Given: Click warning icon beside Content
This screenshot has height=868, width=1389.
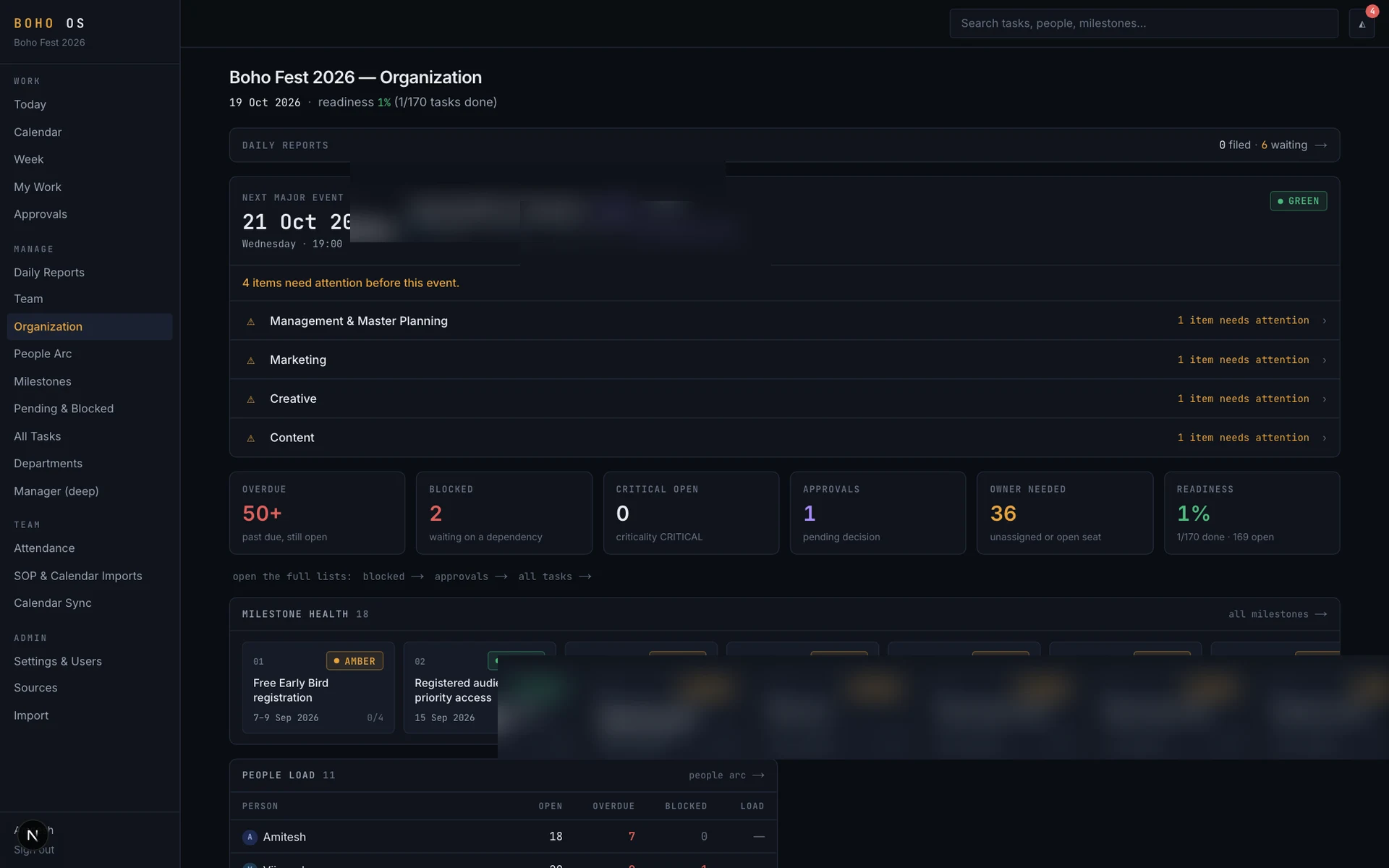Looking at the screenshot, I should click(251, 438).
